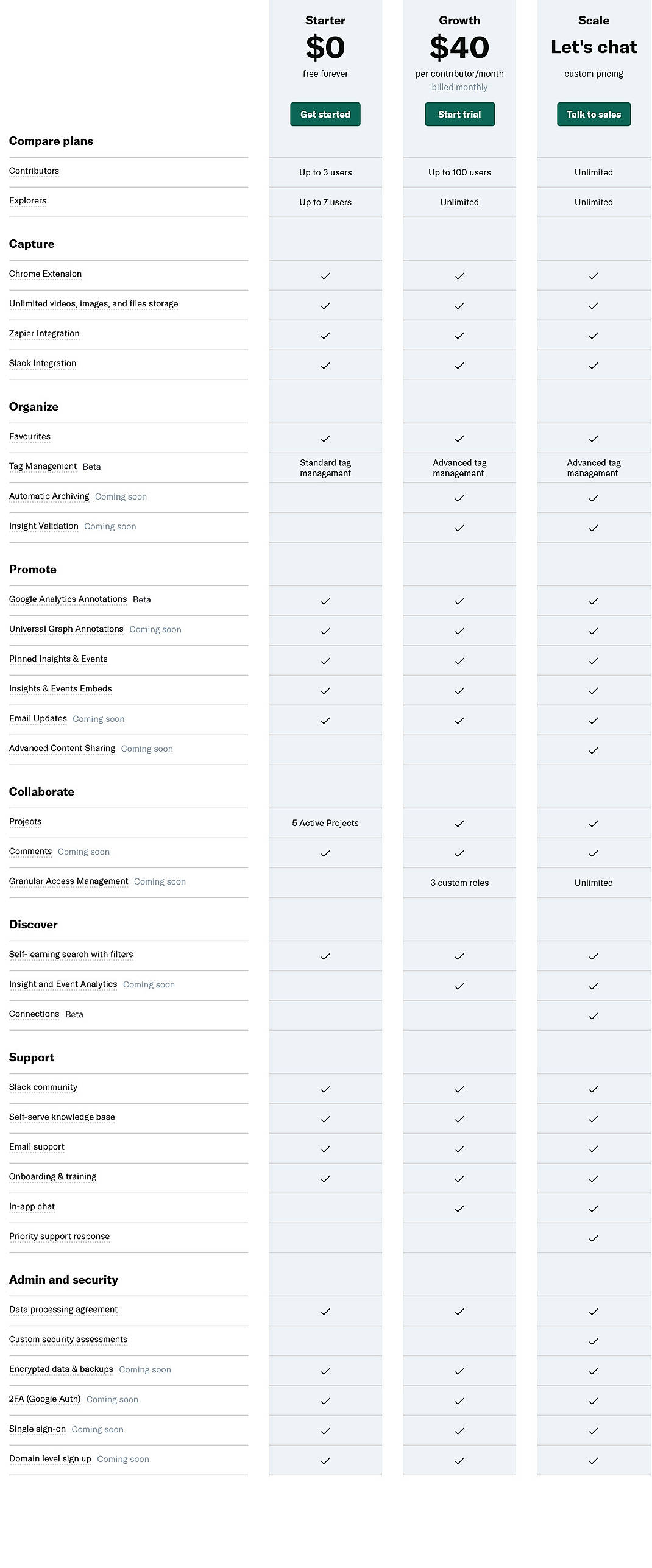Expand the Granular Access Management feature details
The image size is (652, 1568).
(x=68, y=881)
